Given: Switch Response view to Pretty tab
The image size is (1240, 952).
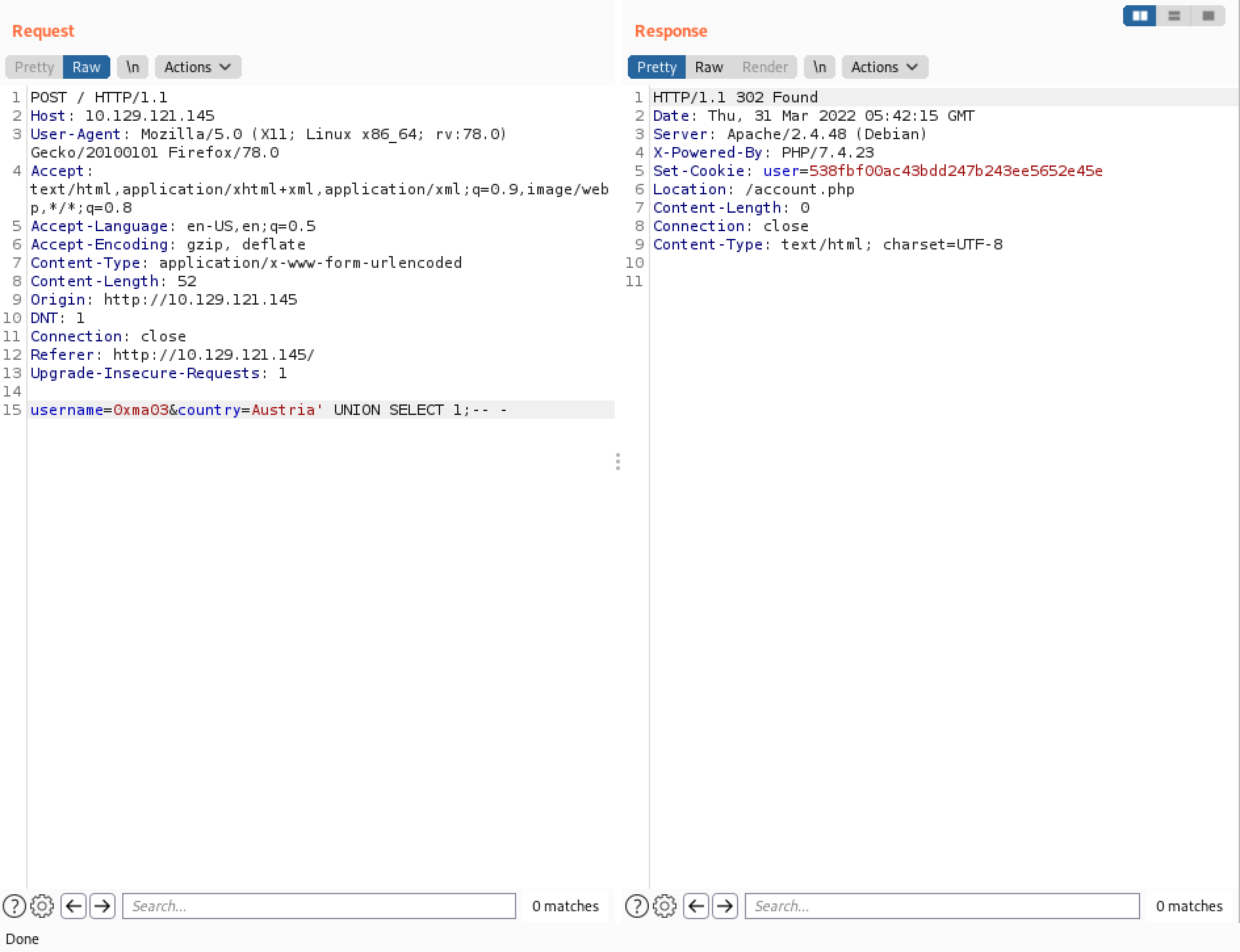Looking at the screenshot, I should 657,67.
